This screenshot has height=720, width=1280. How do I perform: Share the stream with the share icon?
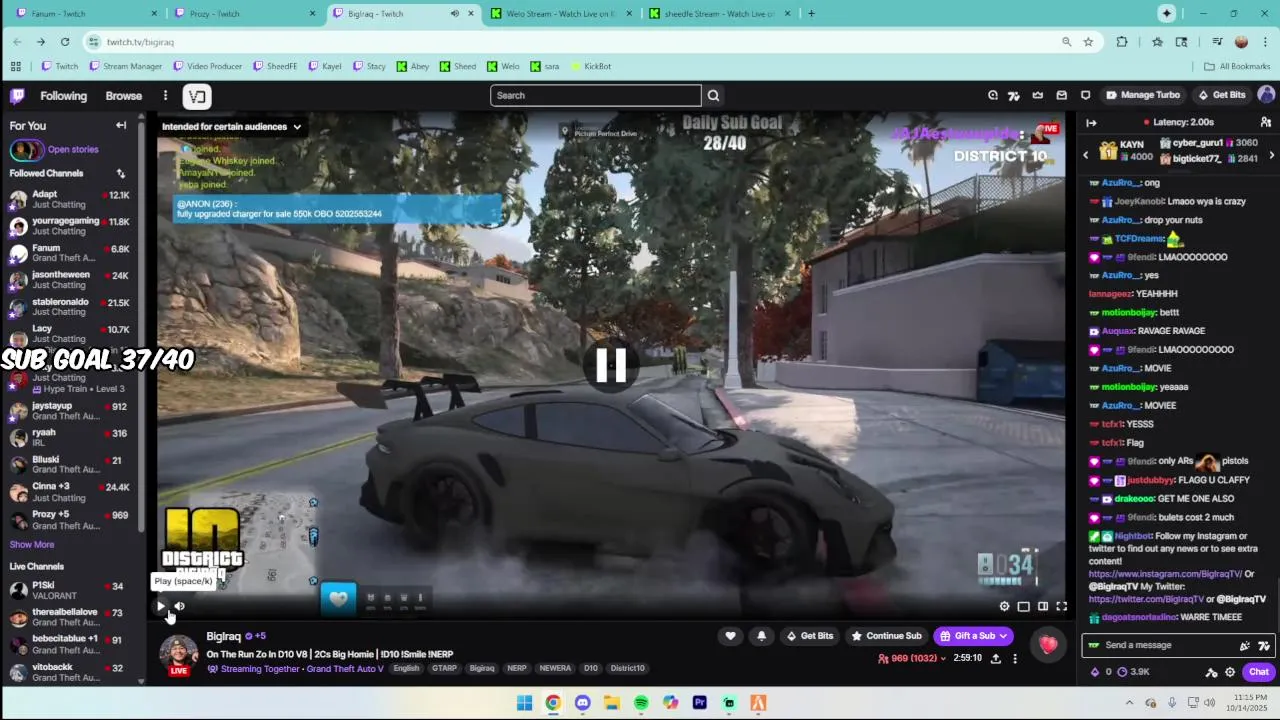[996, 659]
